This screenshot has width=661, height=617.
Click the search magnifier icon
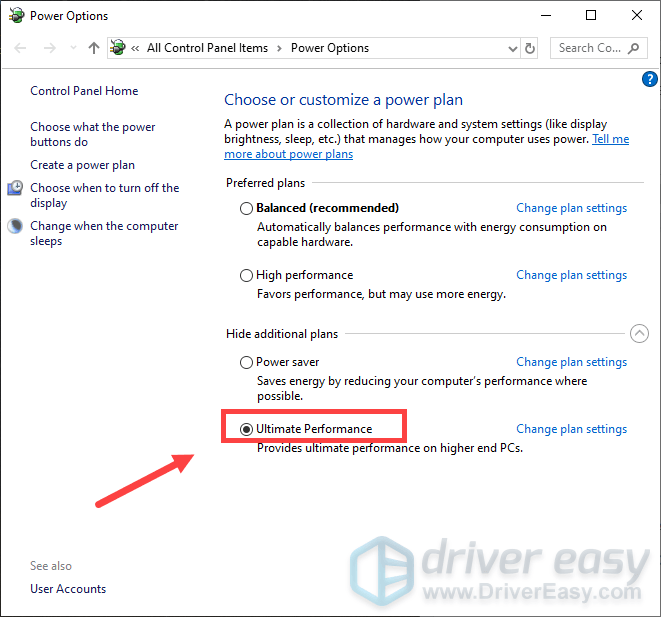633,48
